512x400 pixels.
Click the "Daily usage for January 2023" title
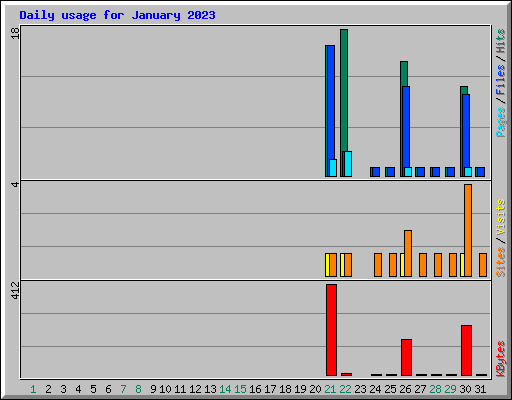click(x=117, y=15)
